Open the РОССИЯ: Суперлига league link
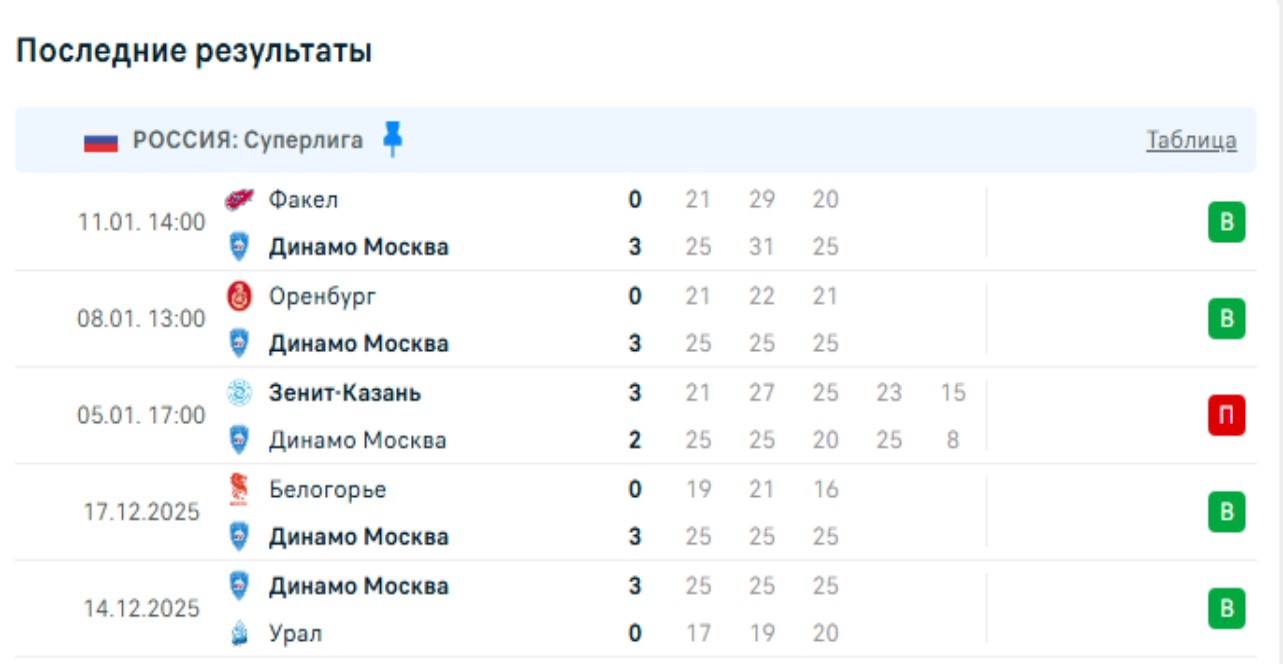The image size is (1283, 664). pos(248,141)
